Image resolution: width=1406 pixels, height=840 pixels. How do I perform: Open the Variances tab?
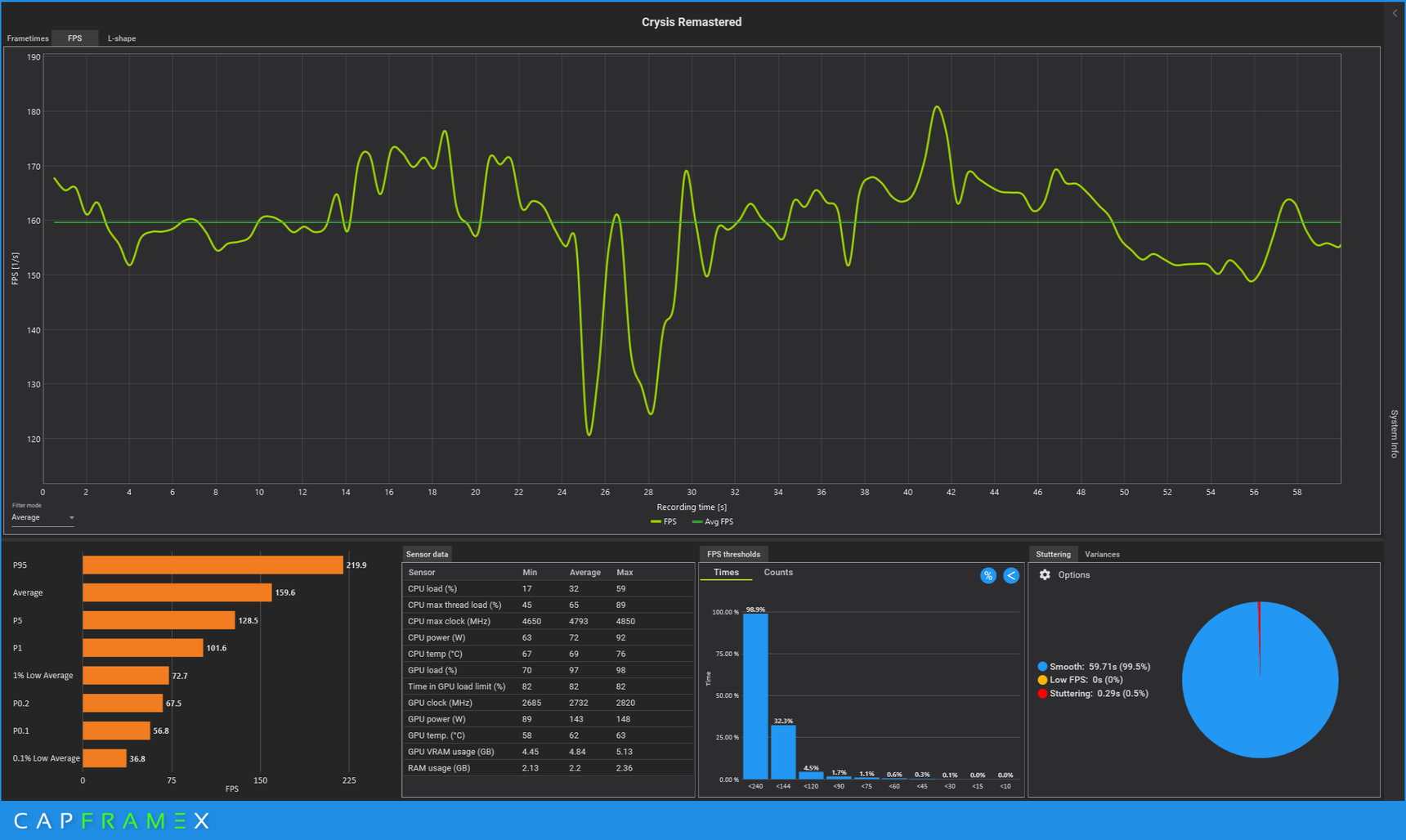coord(1102,554)
